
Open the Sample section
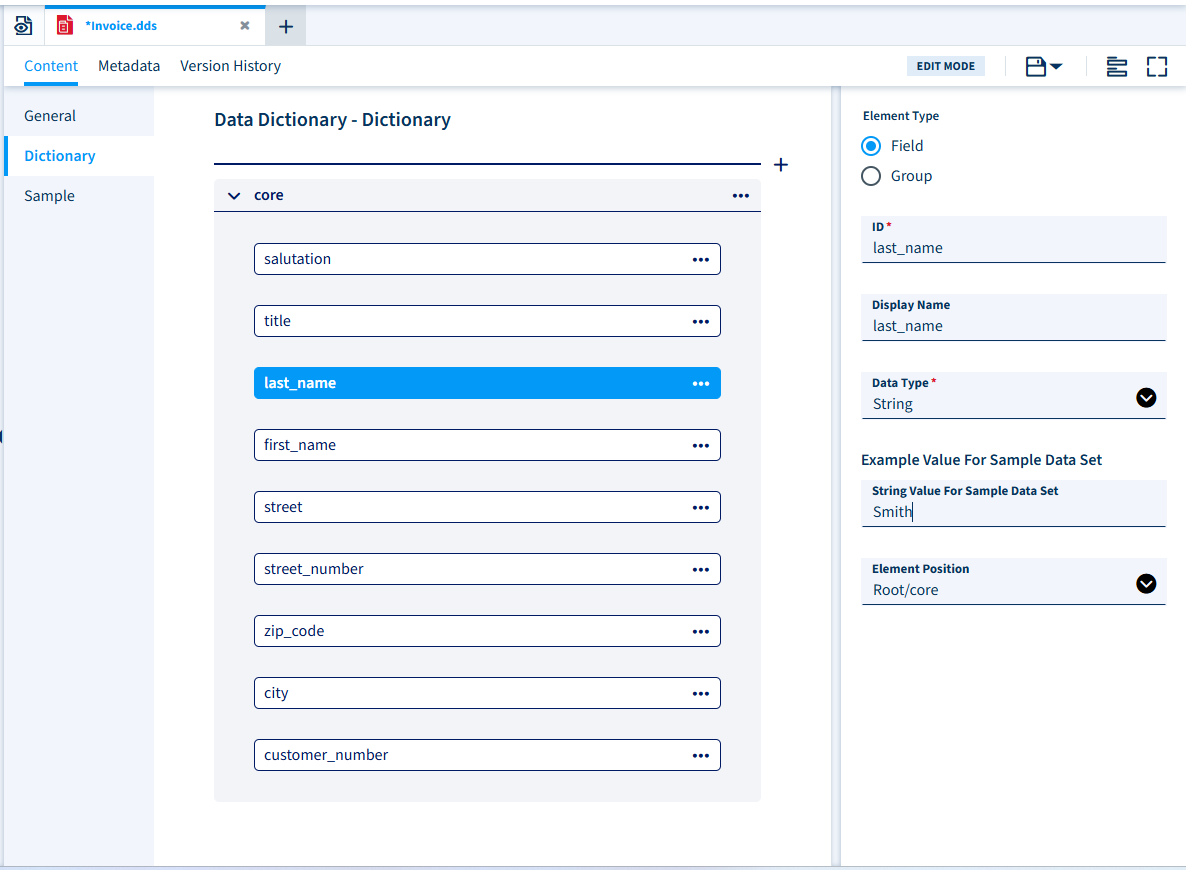[x=79, y=196]
